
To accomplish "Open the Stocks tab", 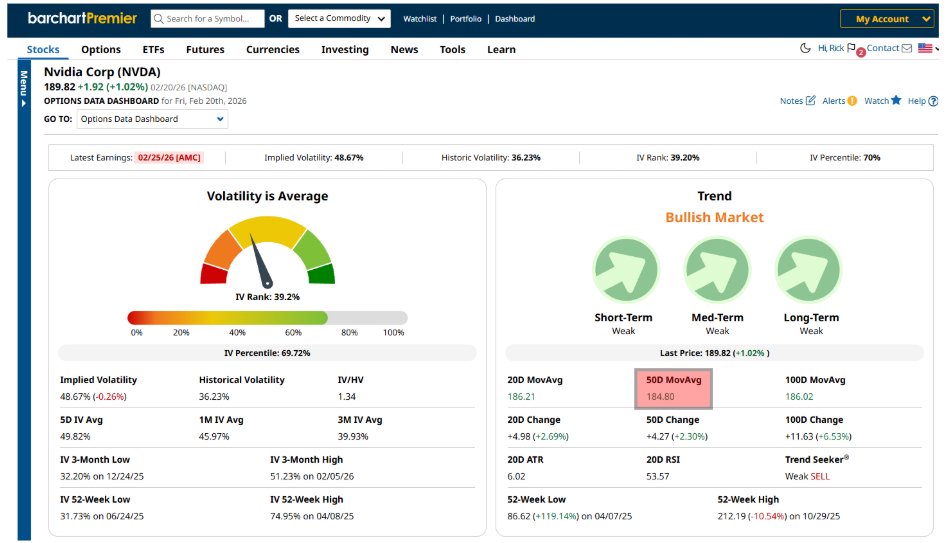I will 43,50.
